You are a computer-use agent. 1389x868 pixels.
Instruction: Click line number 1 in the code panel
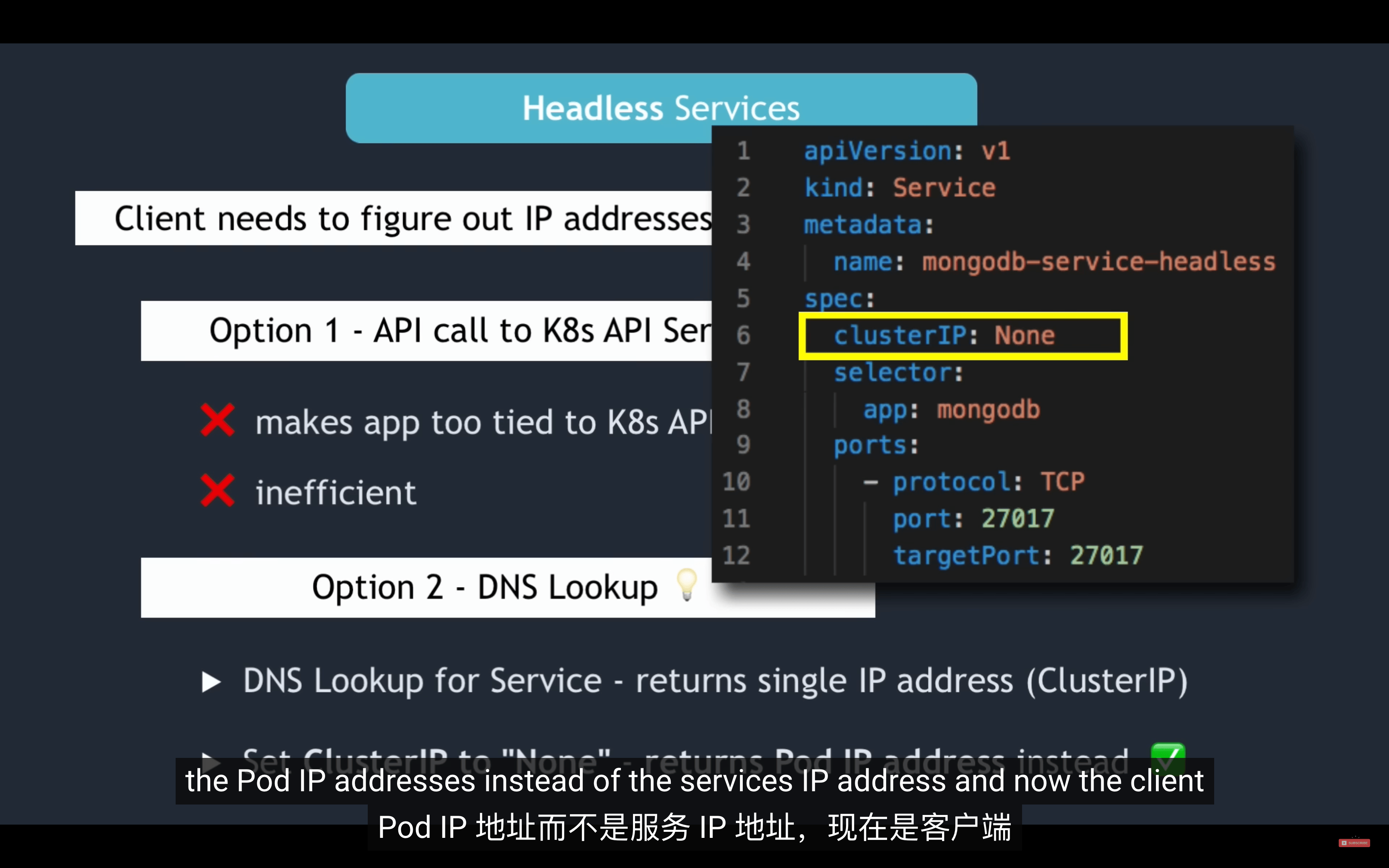click(x=743, y=151)
